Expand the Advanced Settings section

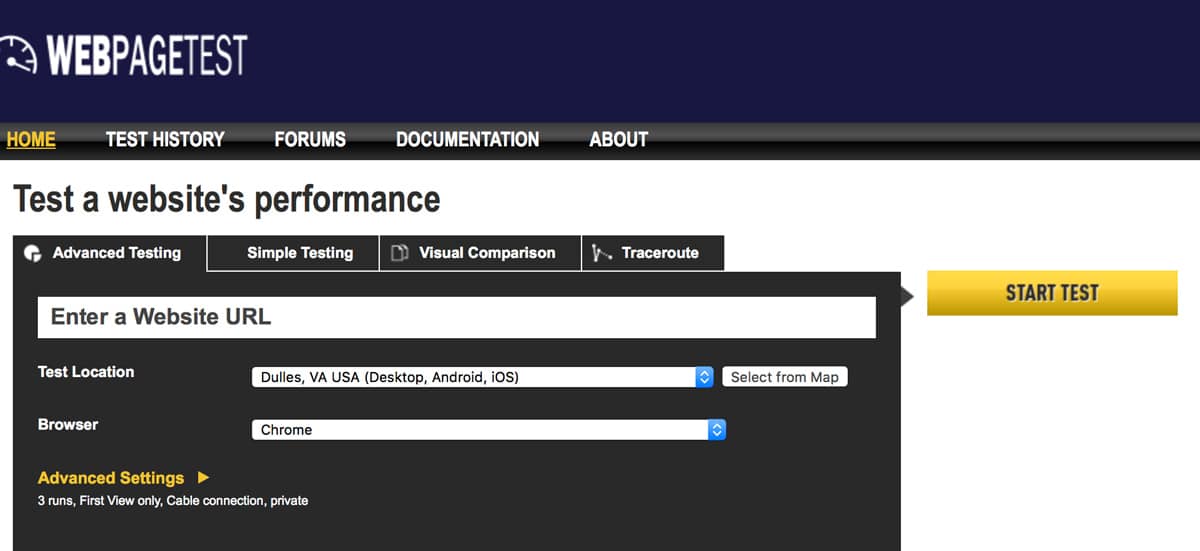123,478
